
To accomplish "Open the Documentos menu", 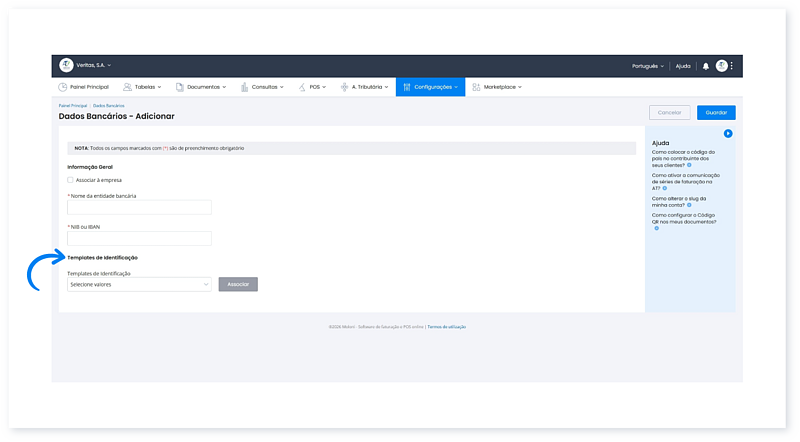I will point(206,87).
